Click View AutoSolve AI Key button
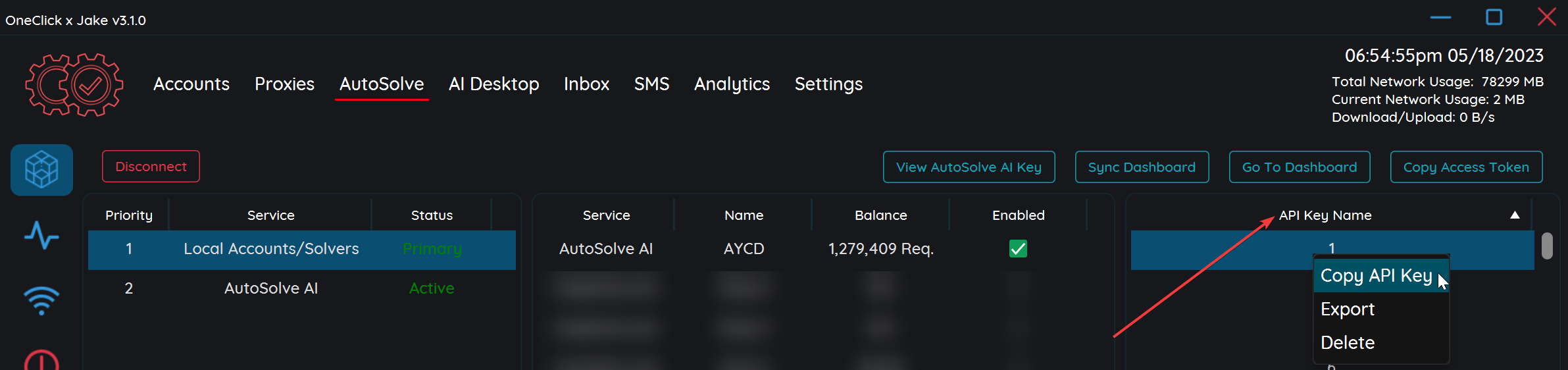Viewport: 1568px width, 370px height. click(x=969, y=167)
